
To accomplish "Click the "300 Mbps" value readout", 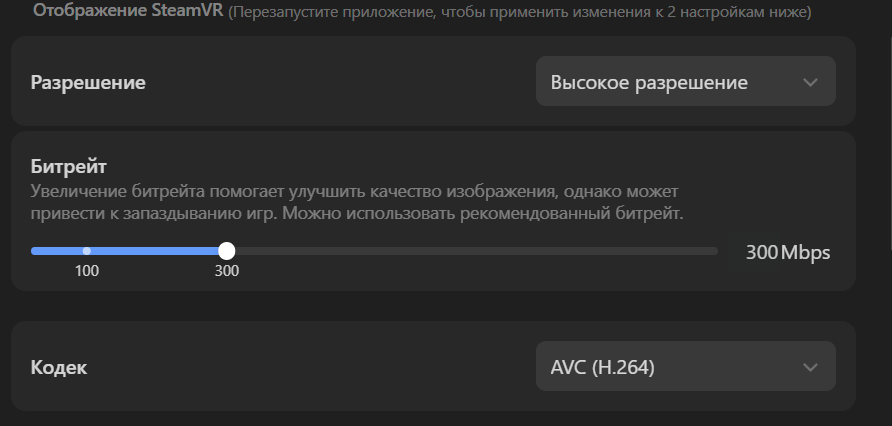I will 788,252.
